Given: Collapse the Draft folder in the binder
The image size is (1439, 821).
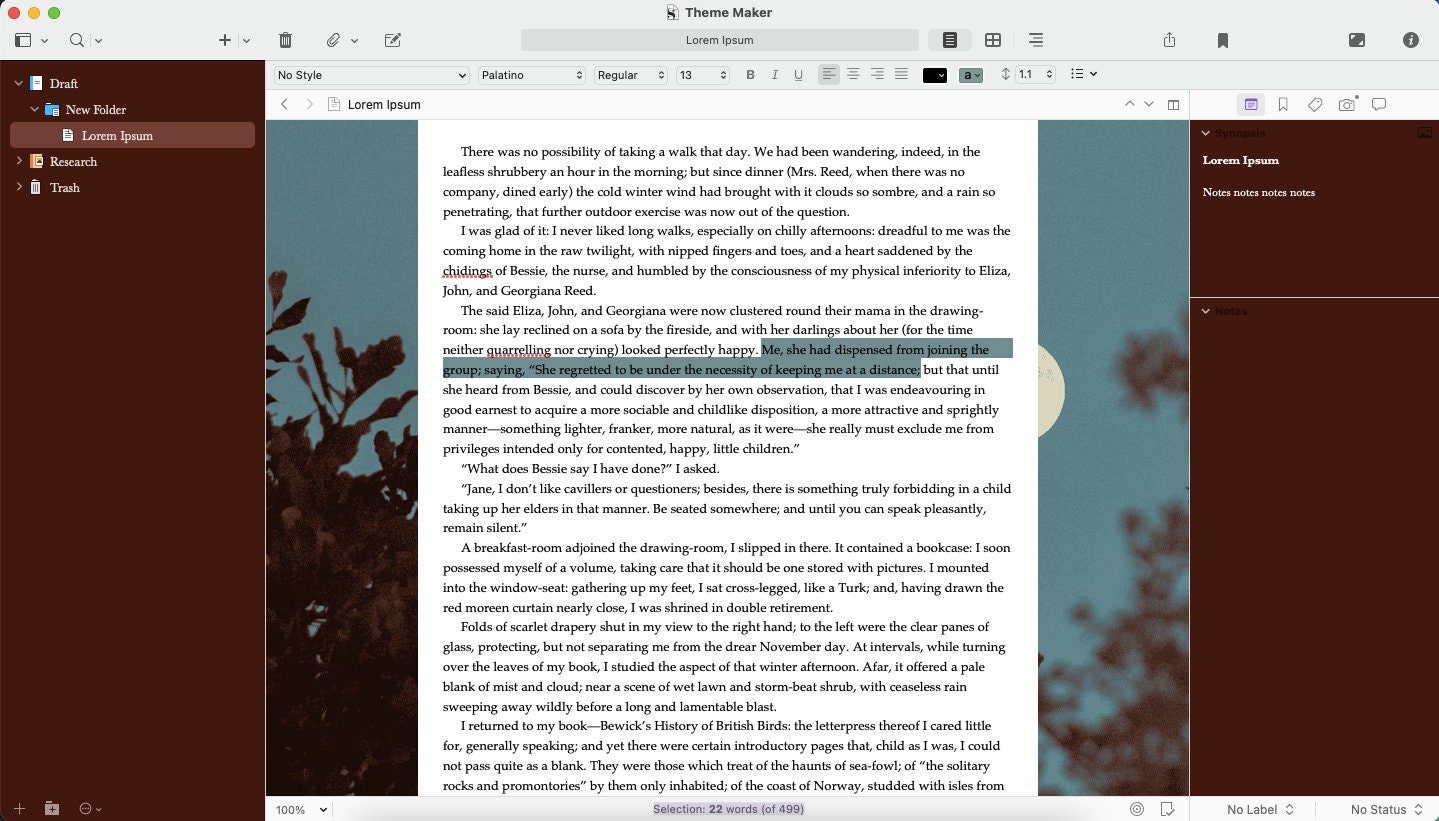Looking at the screenshot, I should pyautogui.click(x=17, y=83).
